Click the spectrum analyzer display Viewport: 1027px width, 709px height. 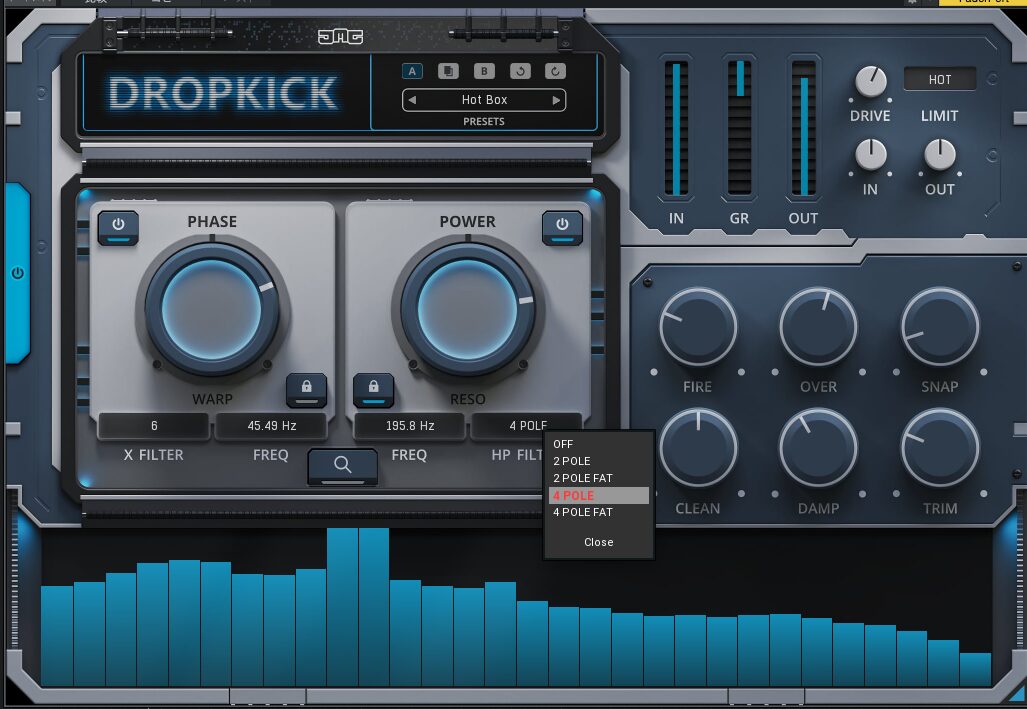point(516,607)
